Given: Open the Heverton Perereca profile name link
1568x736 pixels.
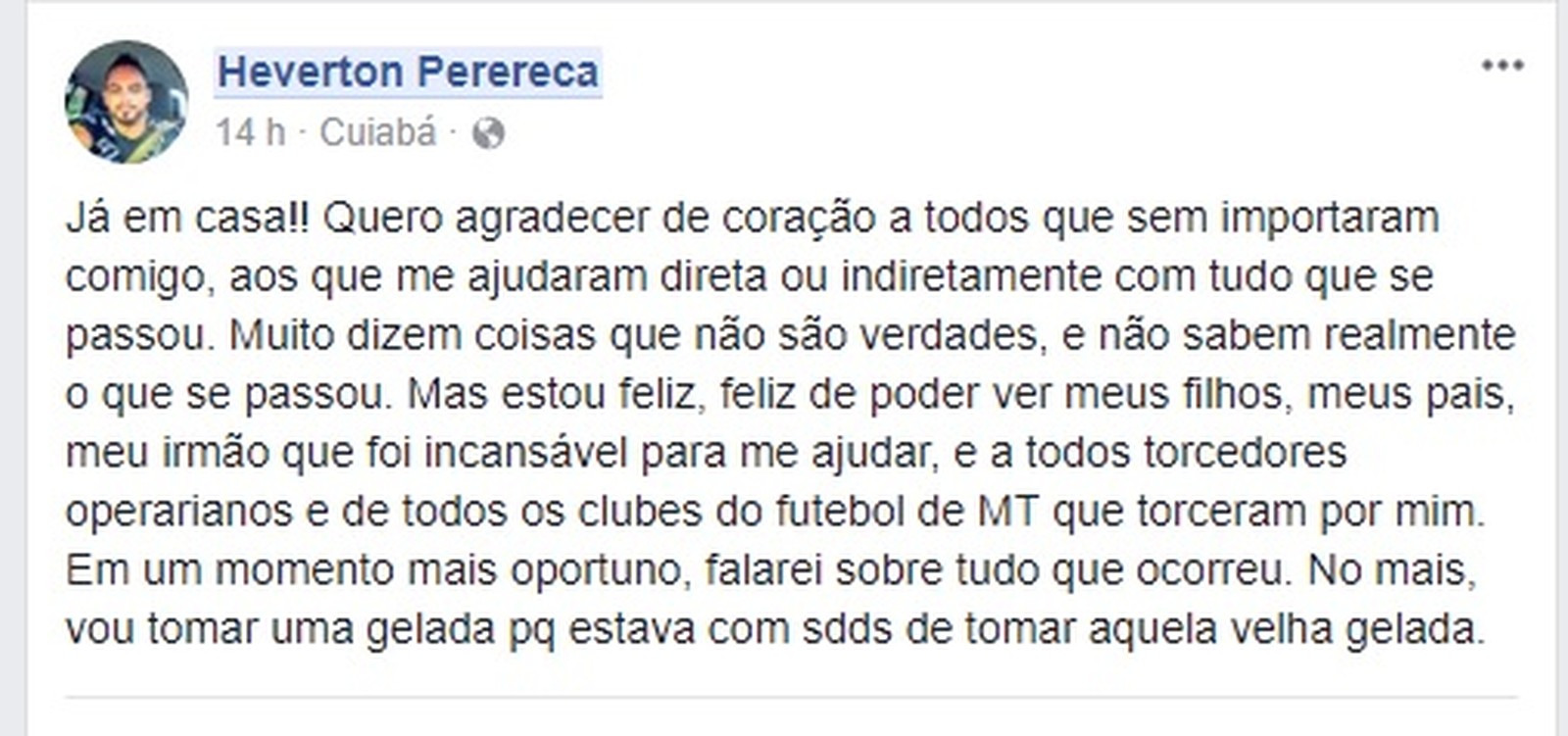Looking at the screenshot, I should click(x=408, y=72).
